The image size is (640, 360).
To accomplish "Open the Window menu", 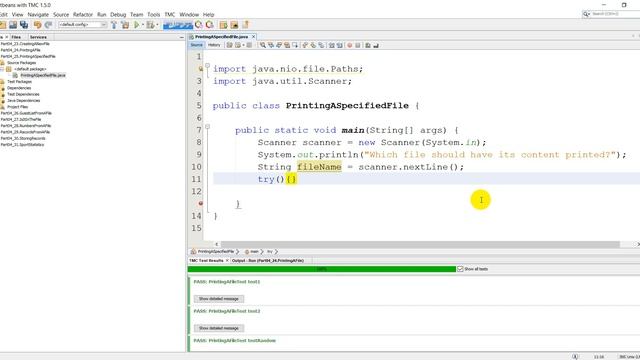I will (x=189, y=14).
